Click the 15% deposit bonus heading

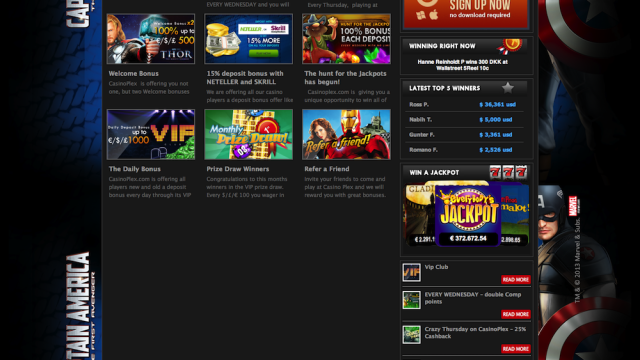click(x=245, y=78)
